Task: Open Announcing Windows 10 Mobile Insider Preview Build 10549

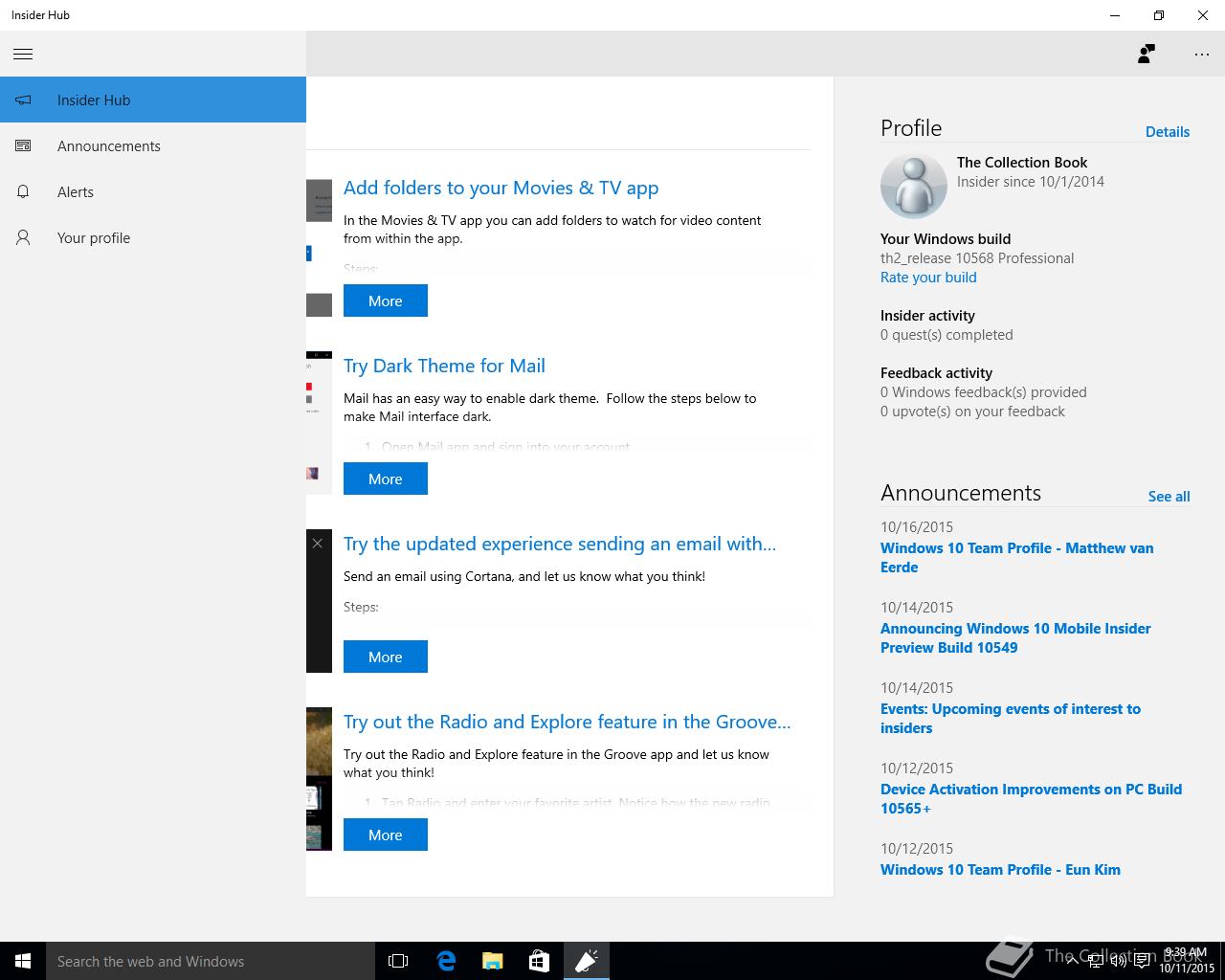Action: click(1015, 638)
